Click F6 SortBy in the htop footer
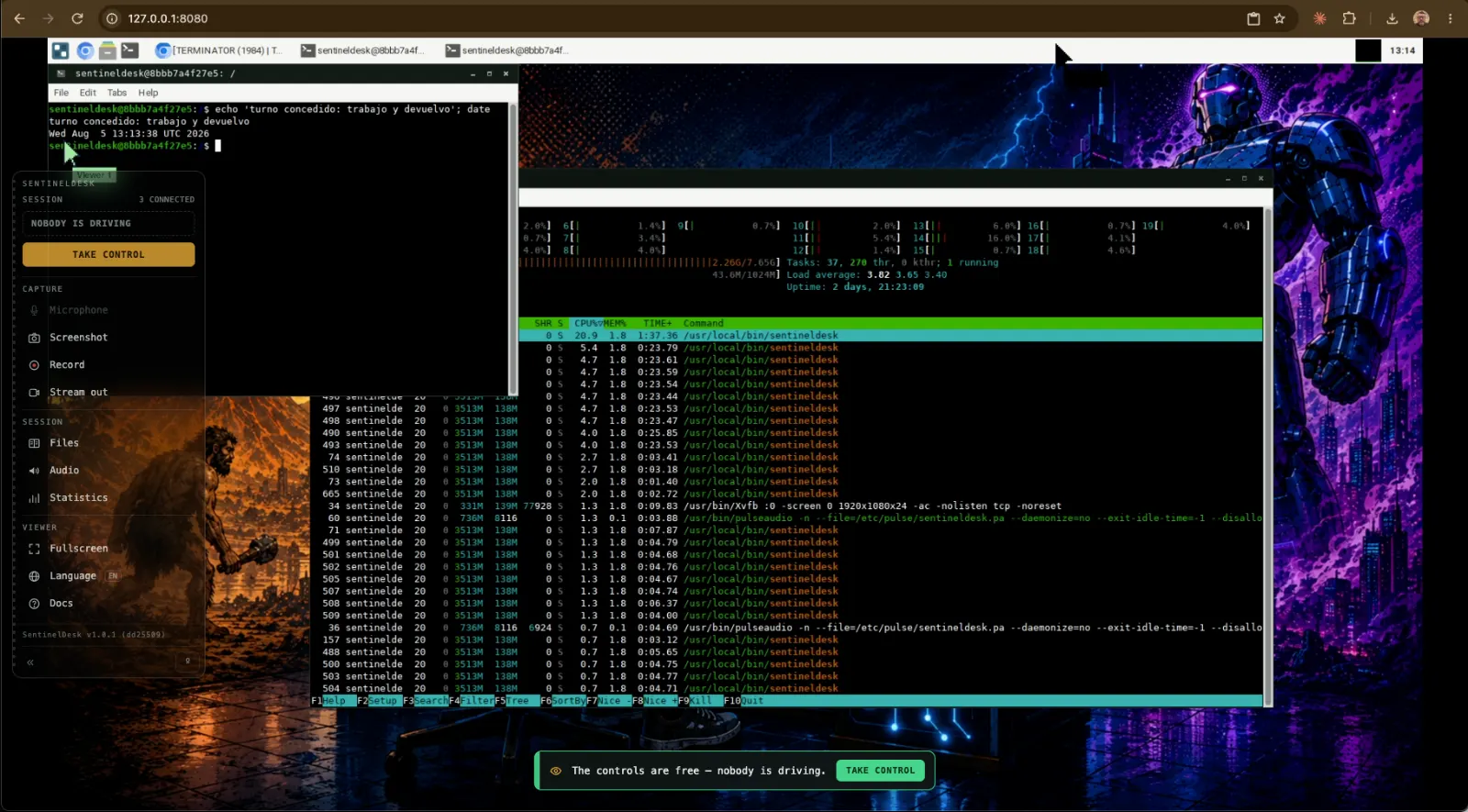The image size is (1468, 812). pos(563,701)
